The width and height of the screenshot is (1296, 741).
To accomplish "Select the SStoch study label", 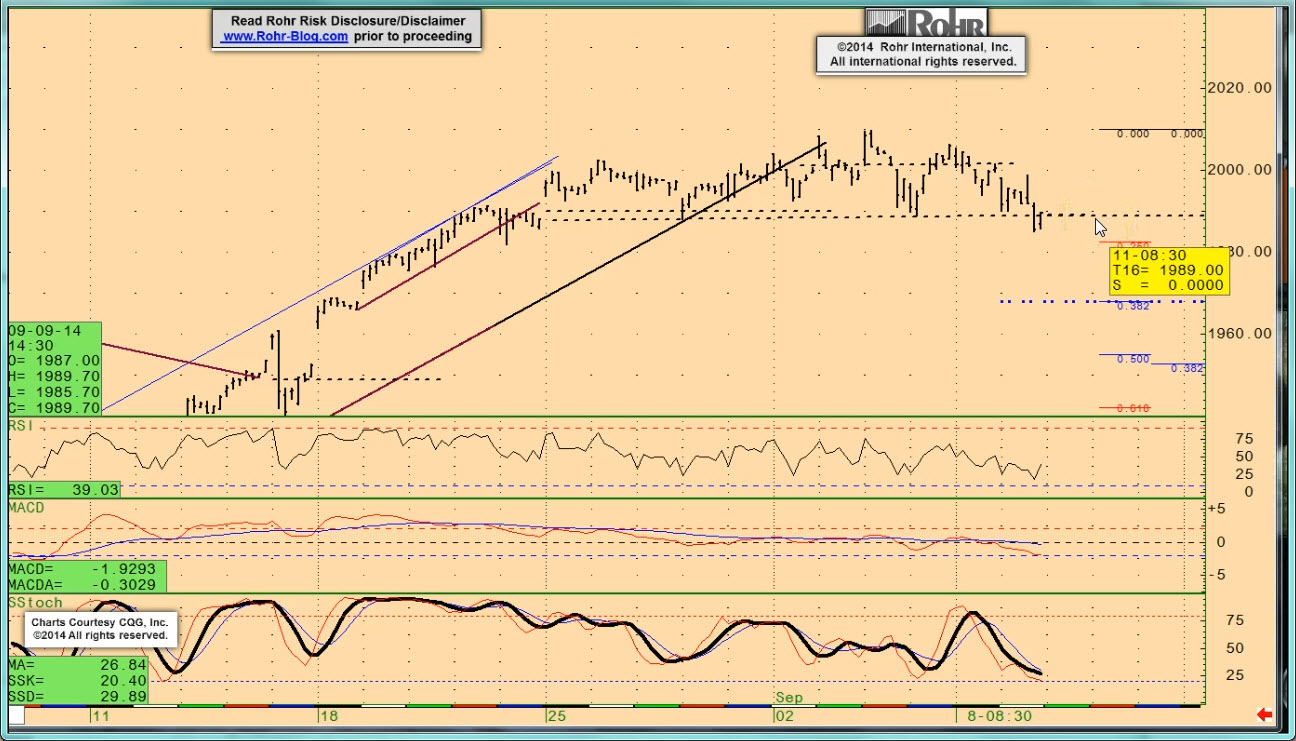I will (x=35, y=603).
